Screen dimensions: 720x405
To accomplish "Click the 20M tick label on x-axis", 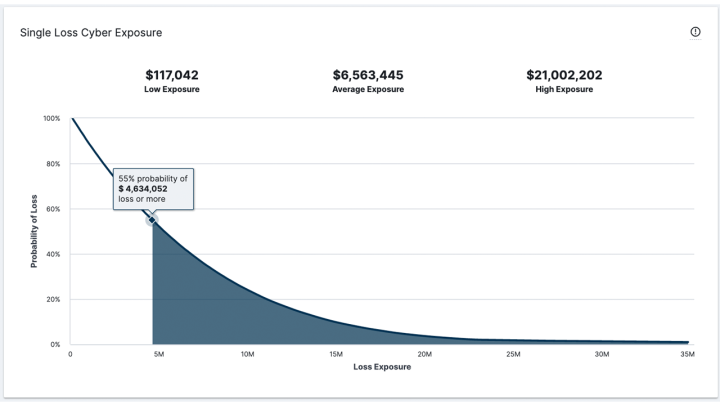I will (x=424, y=354).
